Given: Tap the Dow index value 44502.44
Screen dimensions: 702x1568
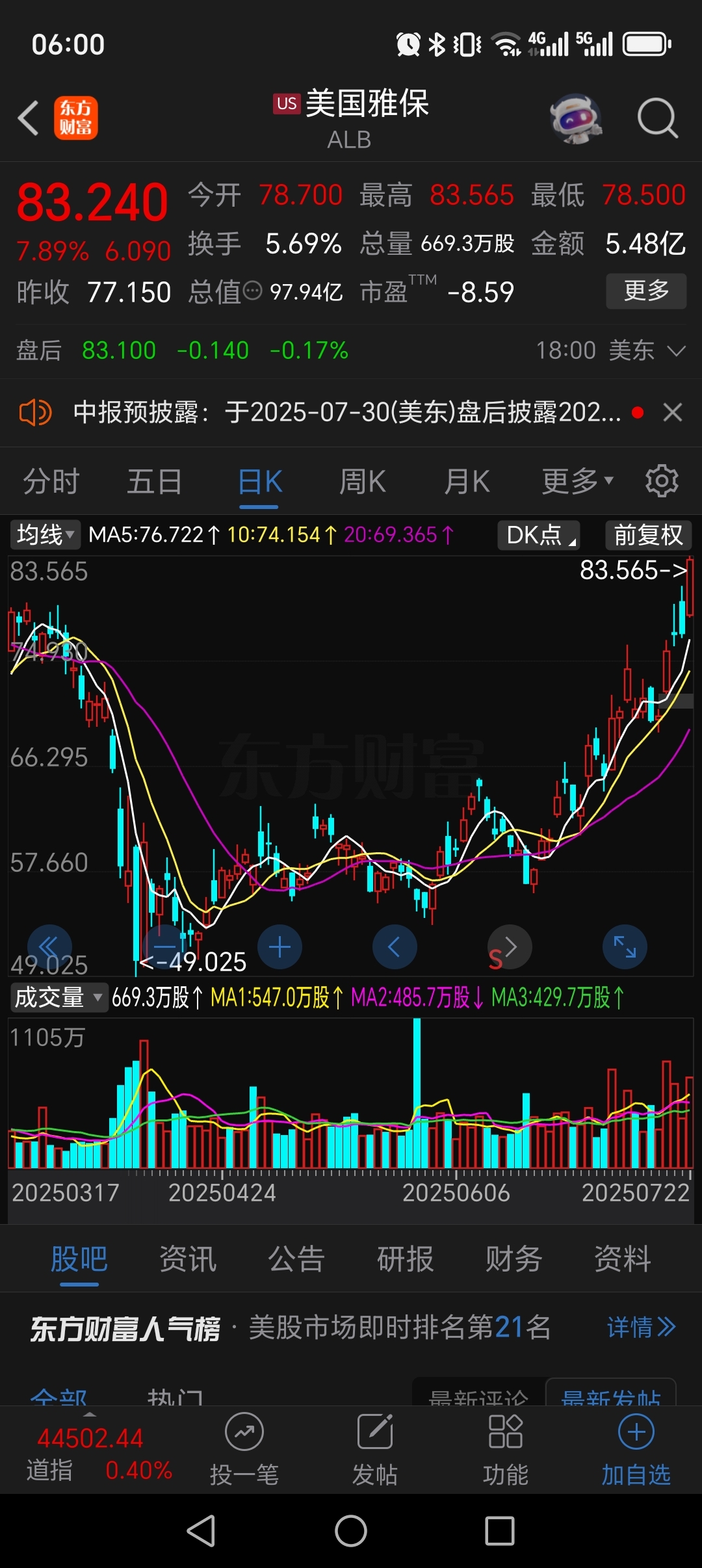Looking at the screenshot, I should (90, 1438).
